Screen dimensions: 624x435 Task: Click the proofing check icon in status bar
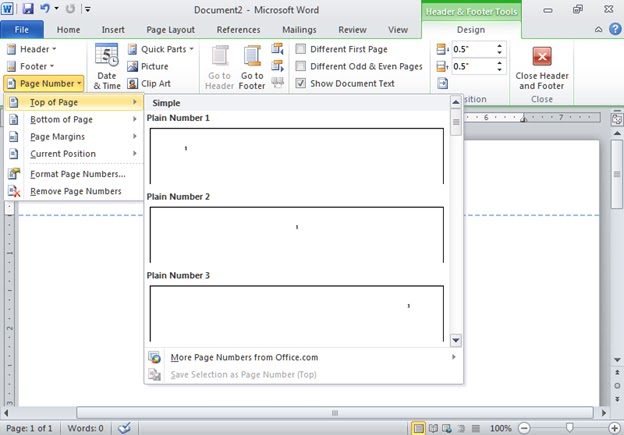125,428
